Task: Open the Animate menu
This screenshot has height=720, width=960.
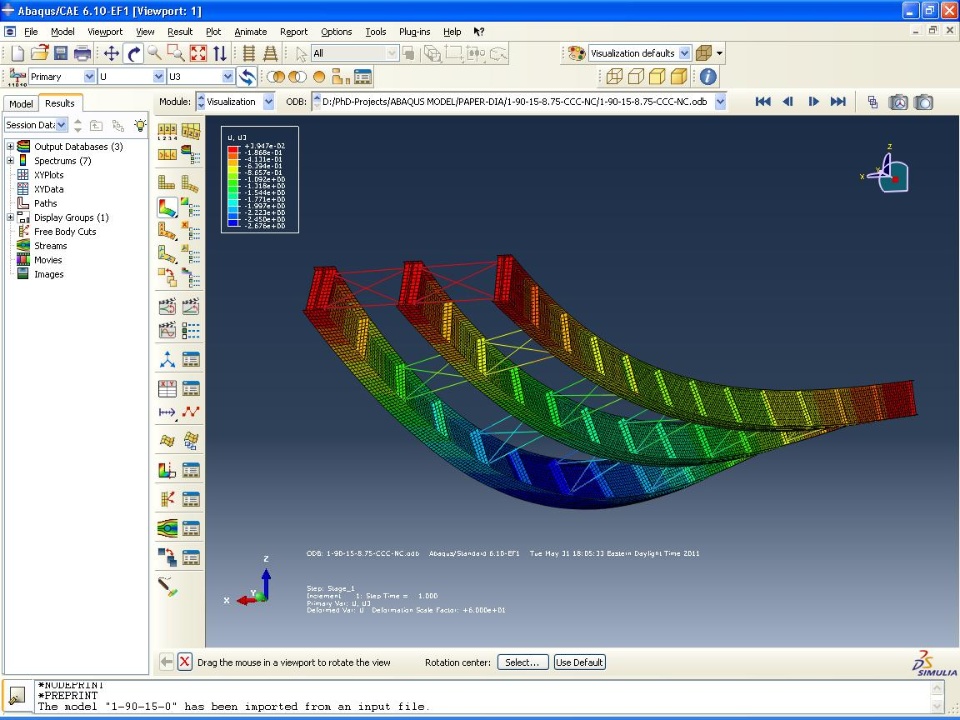Action: [250, 32]
